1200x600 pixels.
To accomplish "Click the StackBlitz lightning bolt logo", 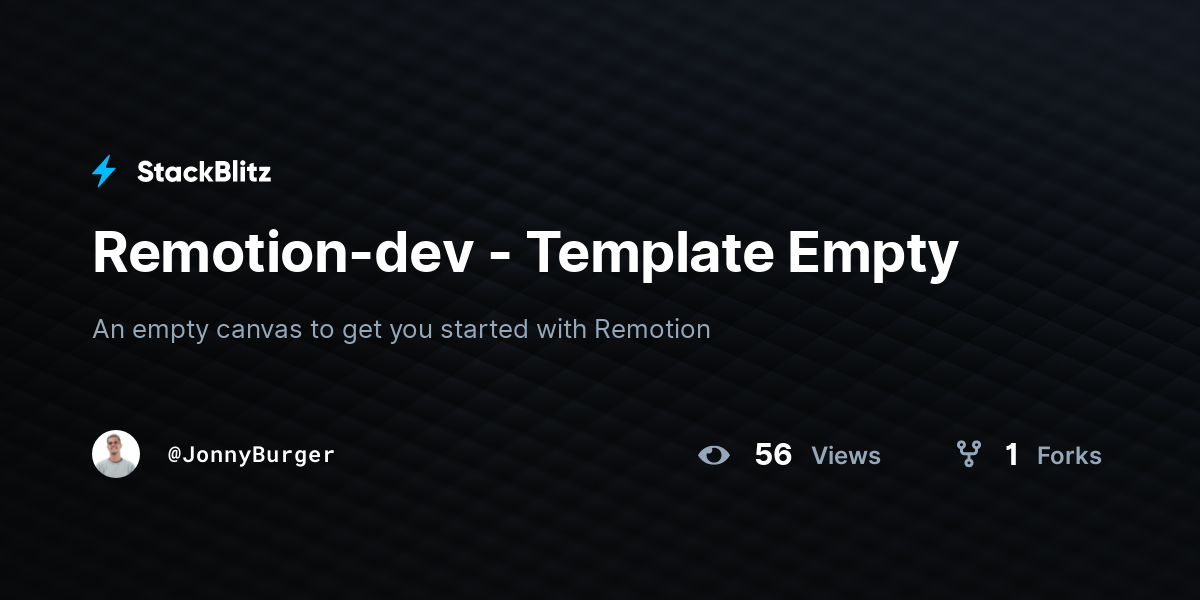I will [x=104, y=172].
